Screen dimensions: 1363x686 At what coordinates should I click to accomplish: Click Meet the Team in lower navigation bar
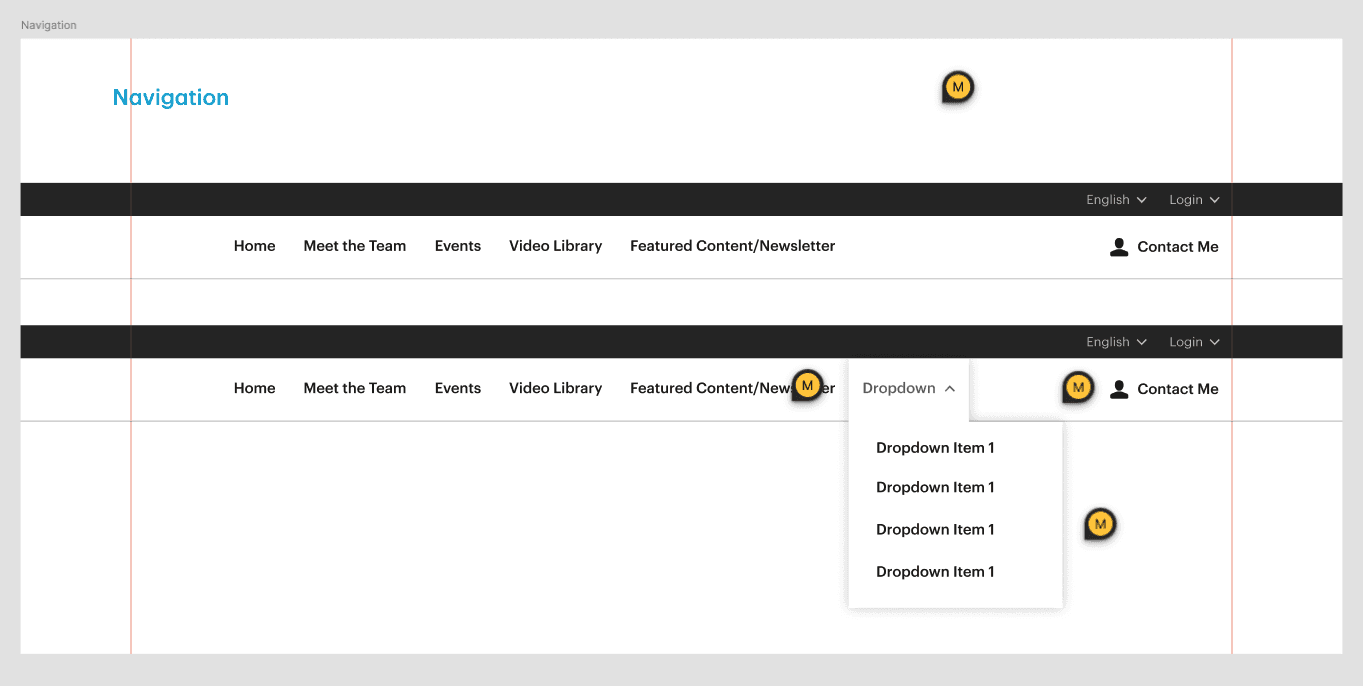[x=355, y=388]
